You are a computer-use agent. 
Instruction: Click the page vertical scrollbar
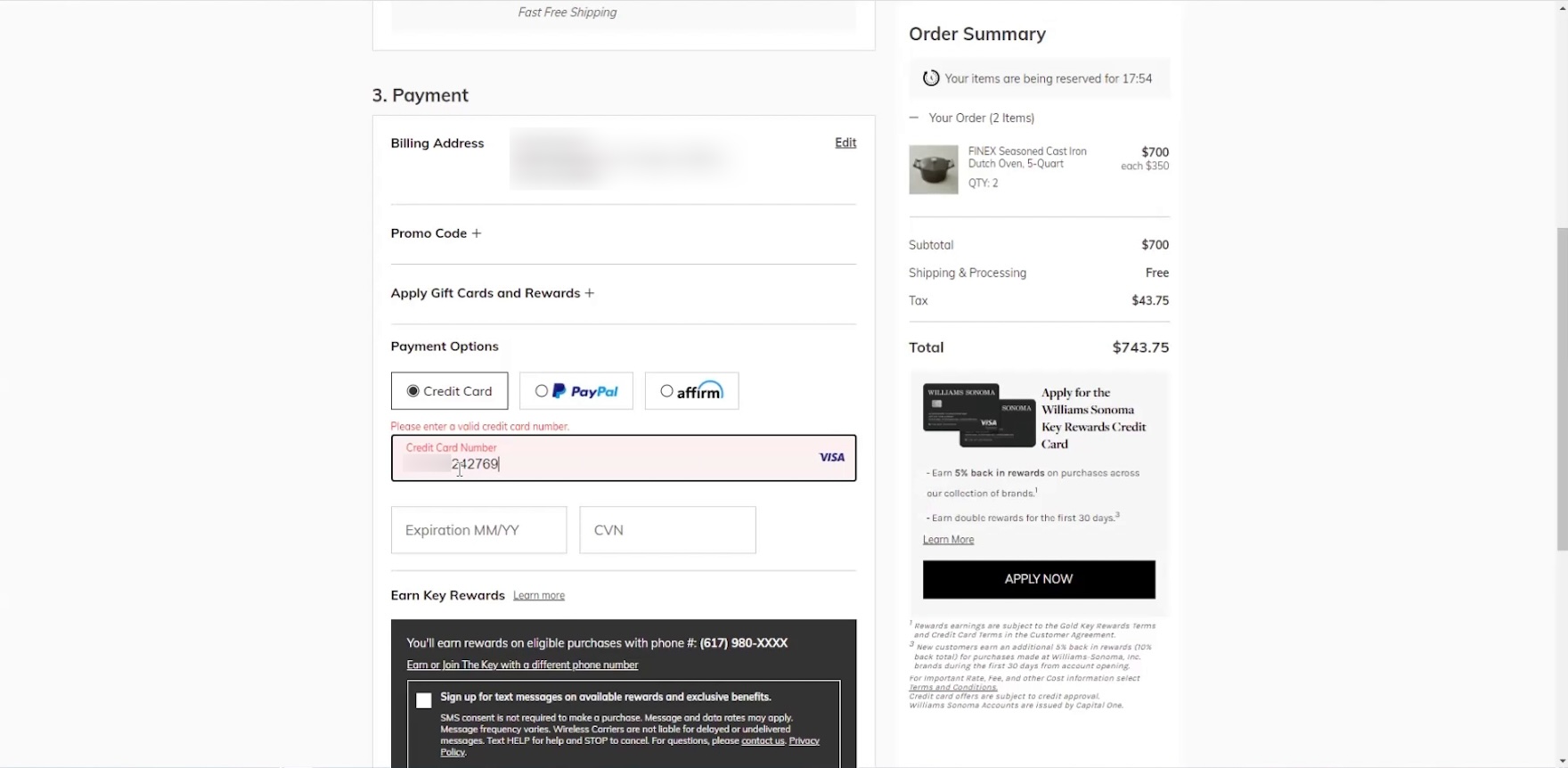pyautogui.click(x=1561, y=383)
